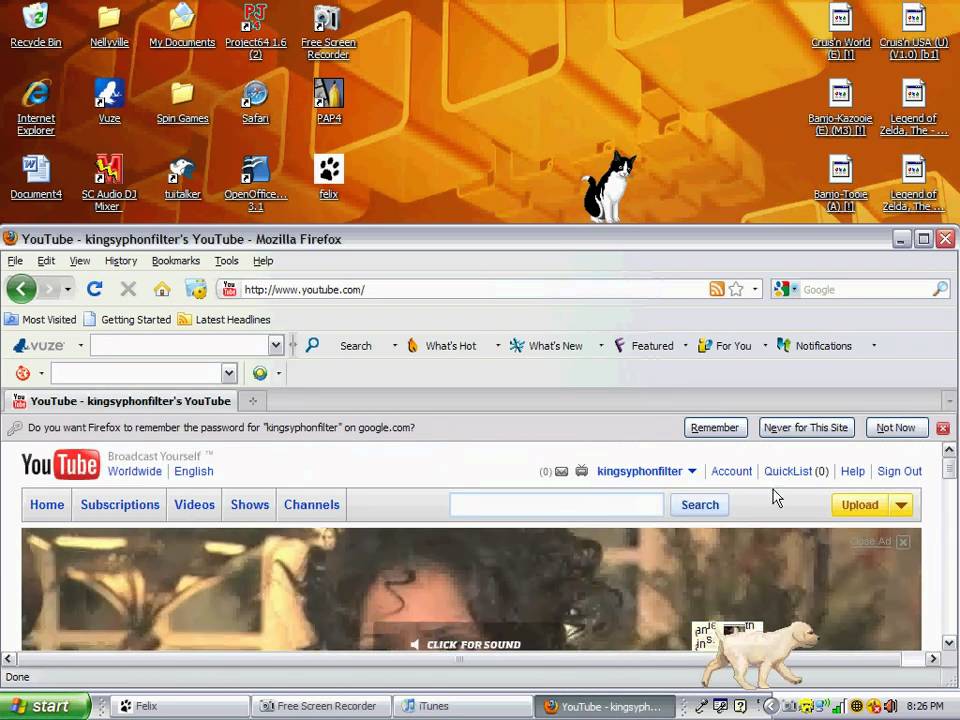Click the YouTube Search button
Viewport: 960px width, 720px height.
[700, 505]
